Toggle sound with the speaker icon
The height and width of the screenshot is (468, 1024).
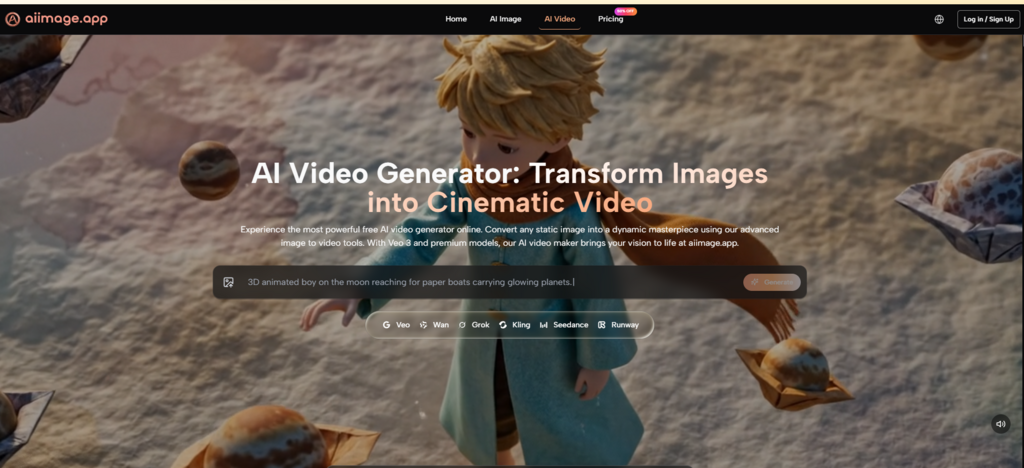[1000, 424]
